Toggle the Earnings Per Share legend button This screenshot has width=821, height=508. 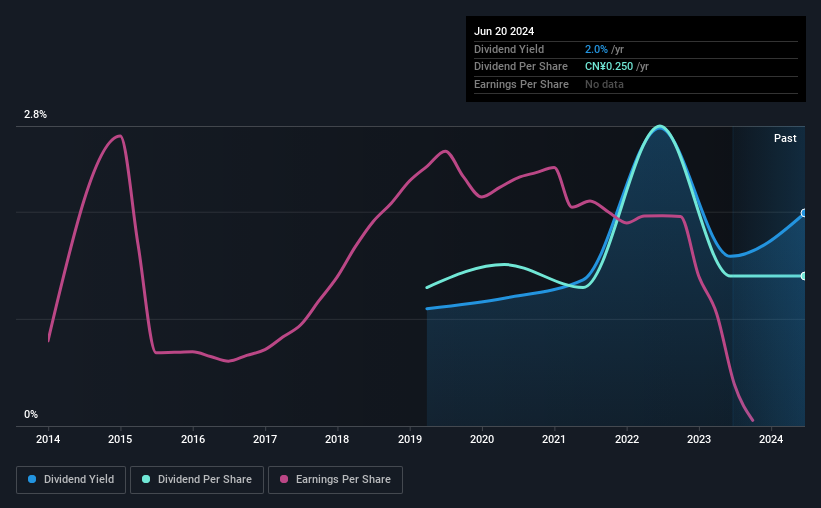tap(335, 480)
